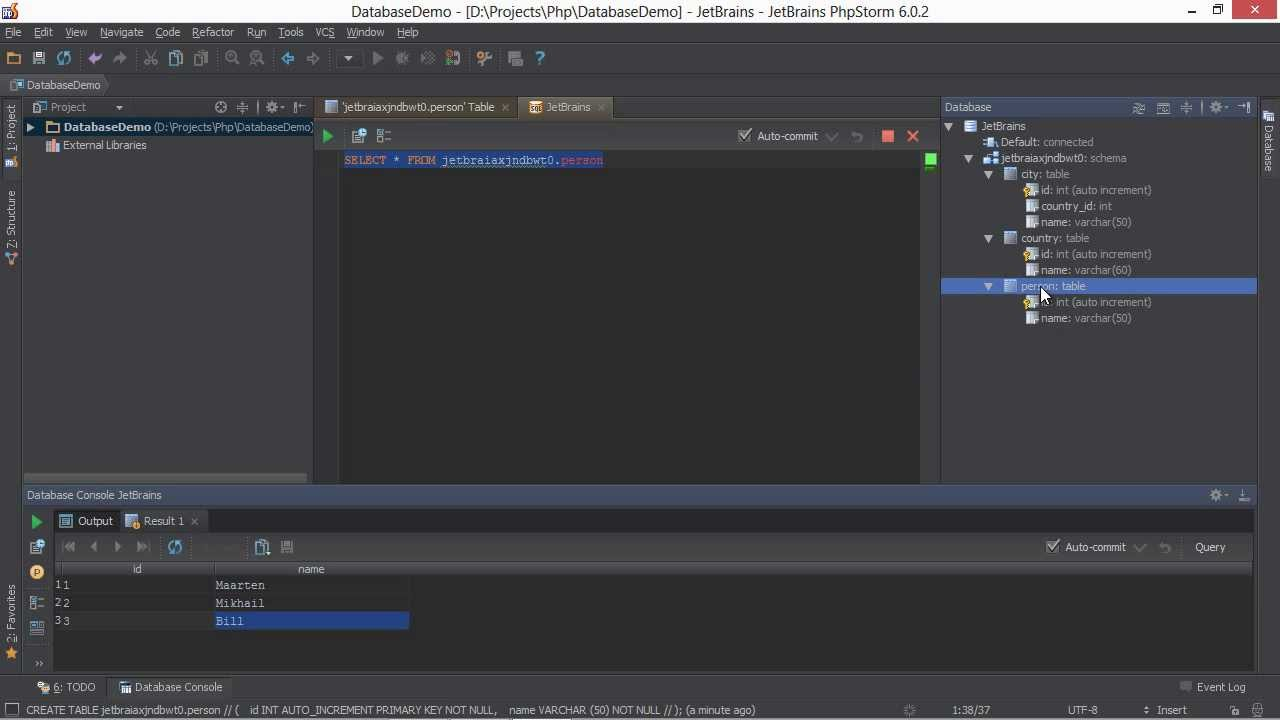The height and width of the screenshot is (720, 1280).
Task: Click the name column header in results
Action: (x=311, y=569)
